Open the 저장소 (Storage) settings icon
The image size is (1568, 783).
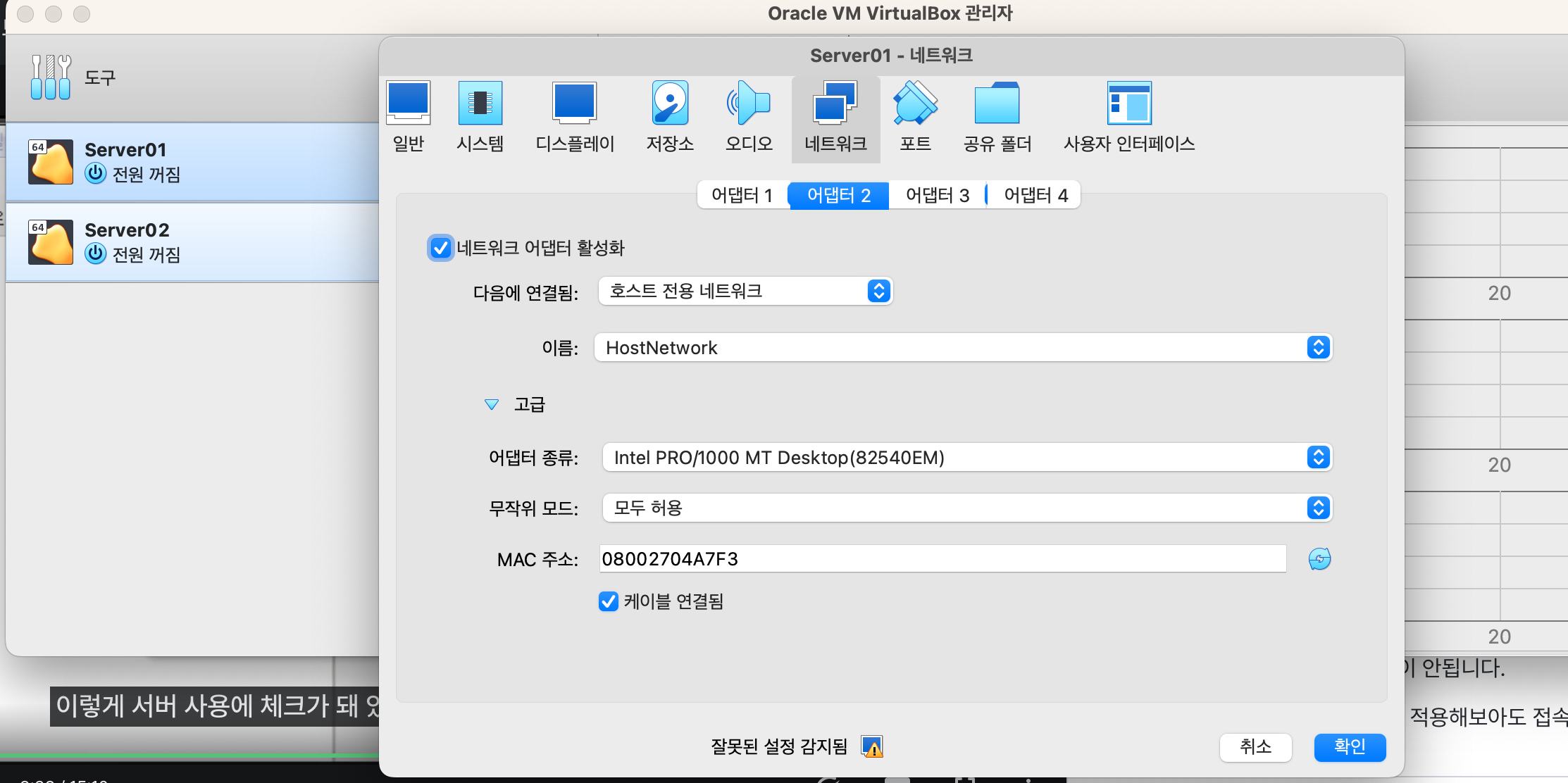click(670, 104)
